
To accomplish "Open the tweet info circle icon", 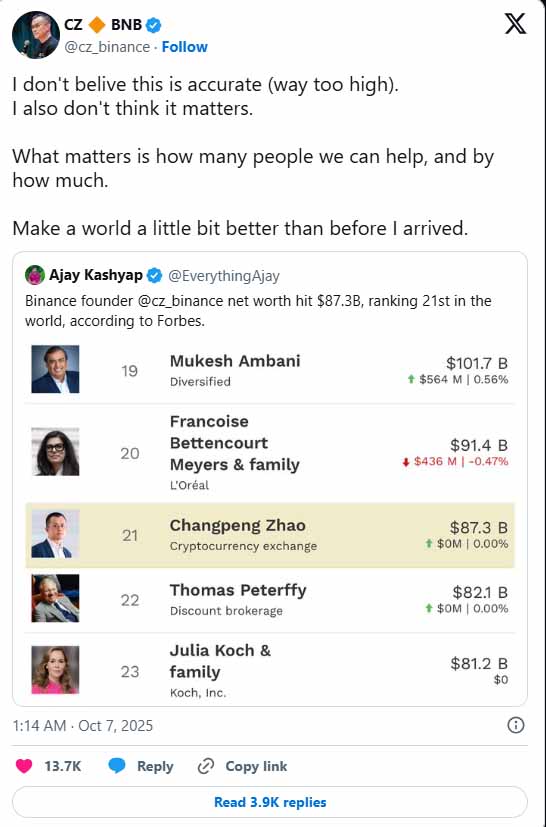I will click(x=515, y=725).
